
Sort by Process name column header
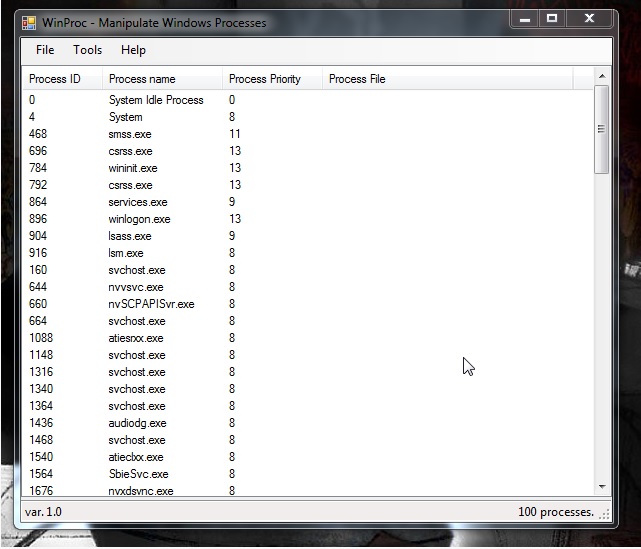pos(162,78)
